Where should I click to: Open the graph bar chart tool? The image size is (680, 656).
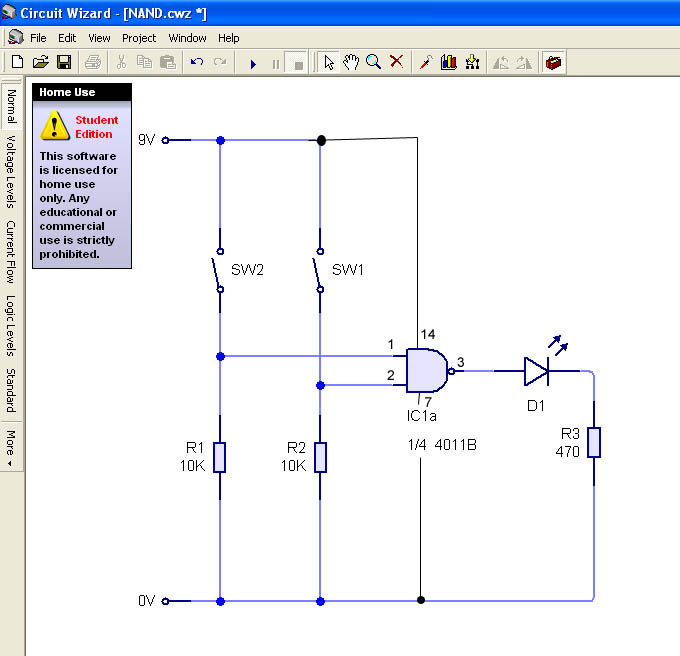click(x=449, y=62)
